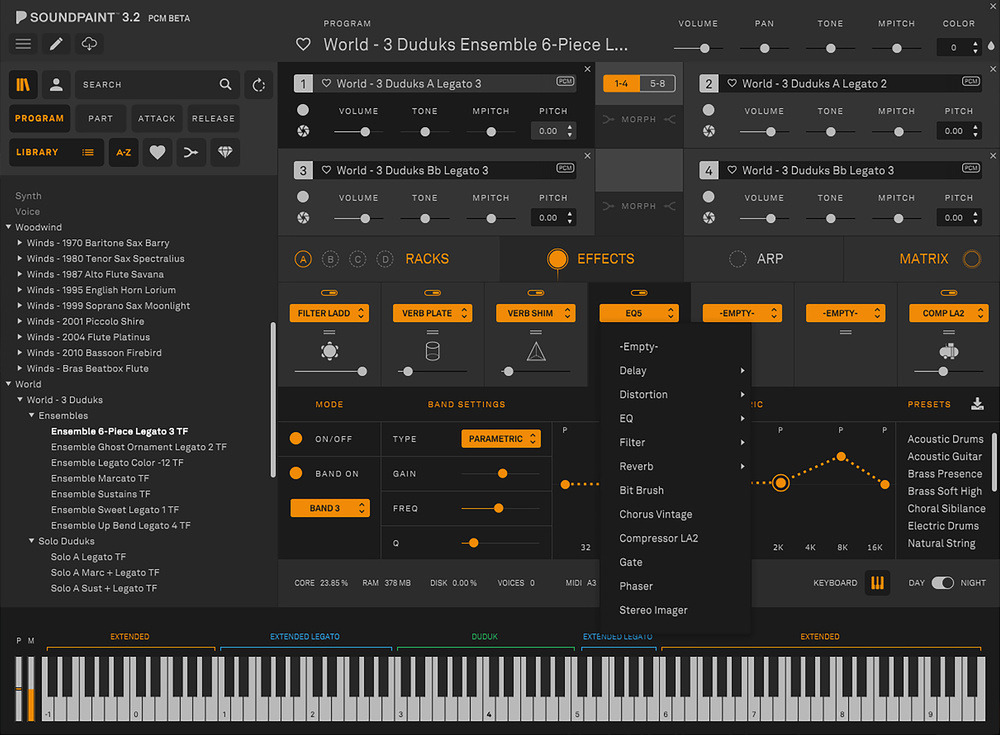Viewport: 1000px width, 735px height.
Task: Select the 5-8 parts button
Action: pyautogui.click(x=657, y=84)
